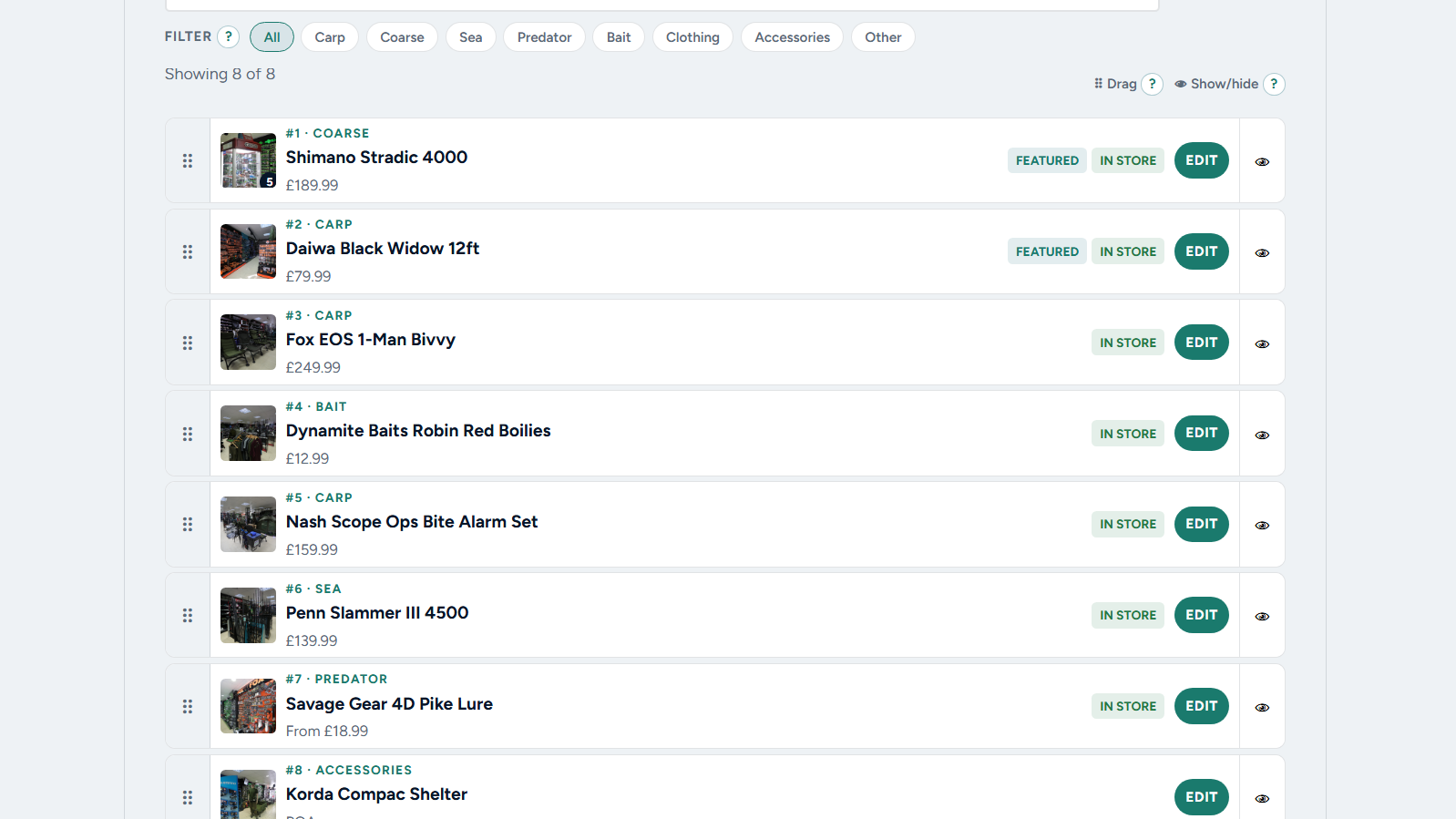Select the All filter chip

click(x=272, y=37)
